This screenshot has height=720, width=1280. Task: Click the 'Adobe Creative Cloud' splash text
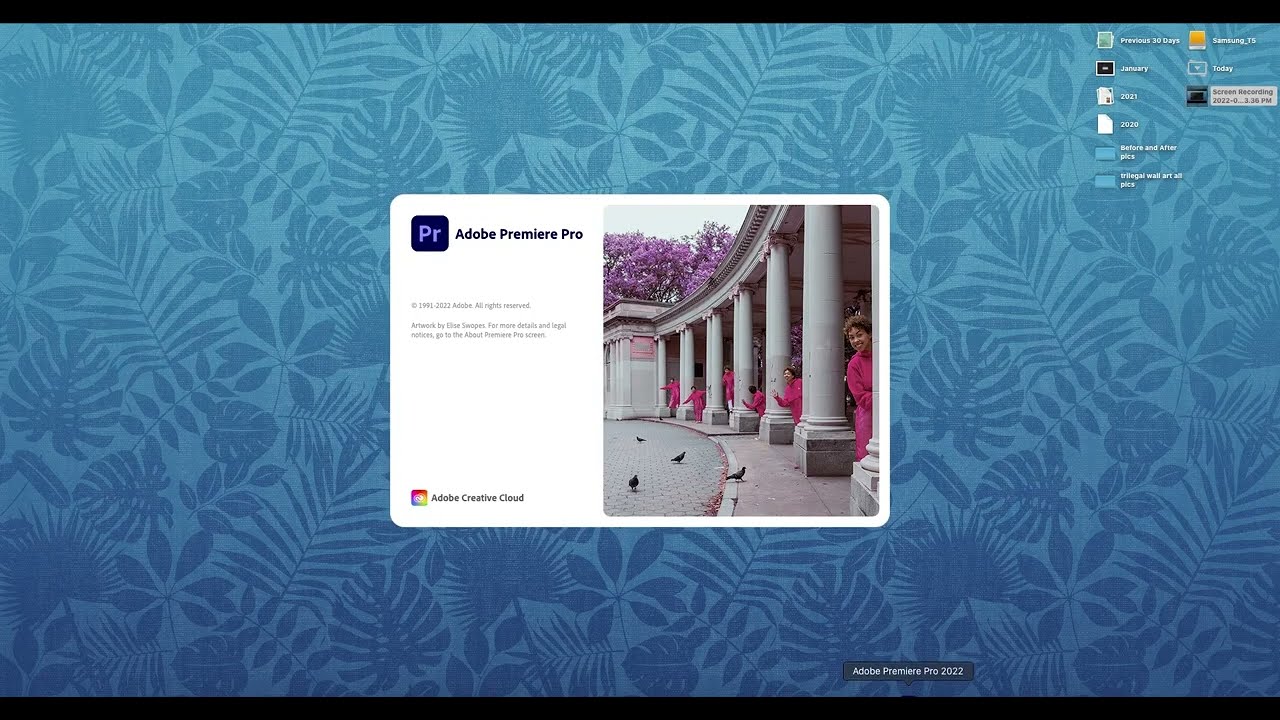click(x=478, y=498)
